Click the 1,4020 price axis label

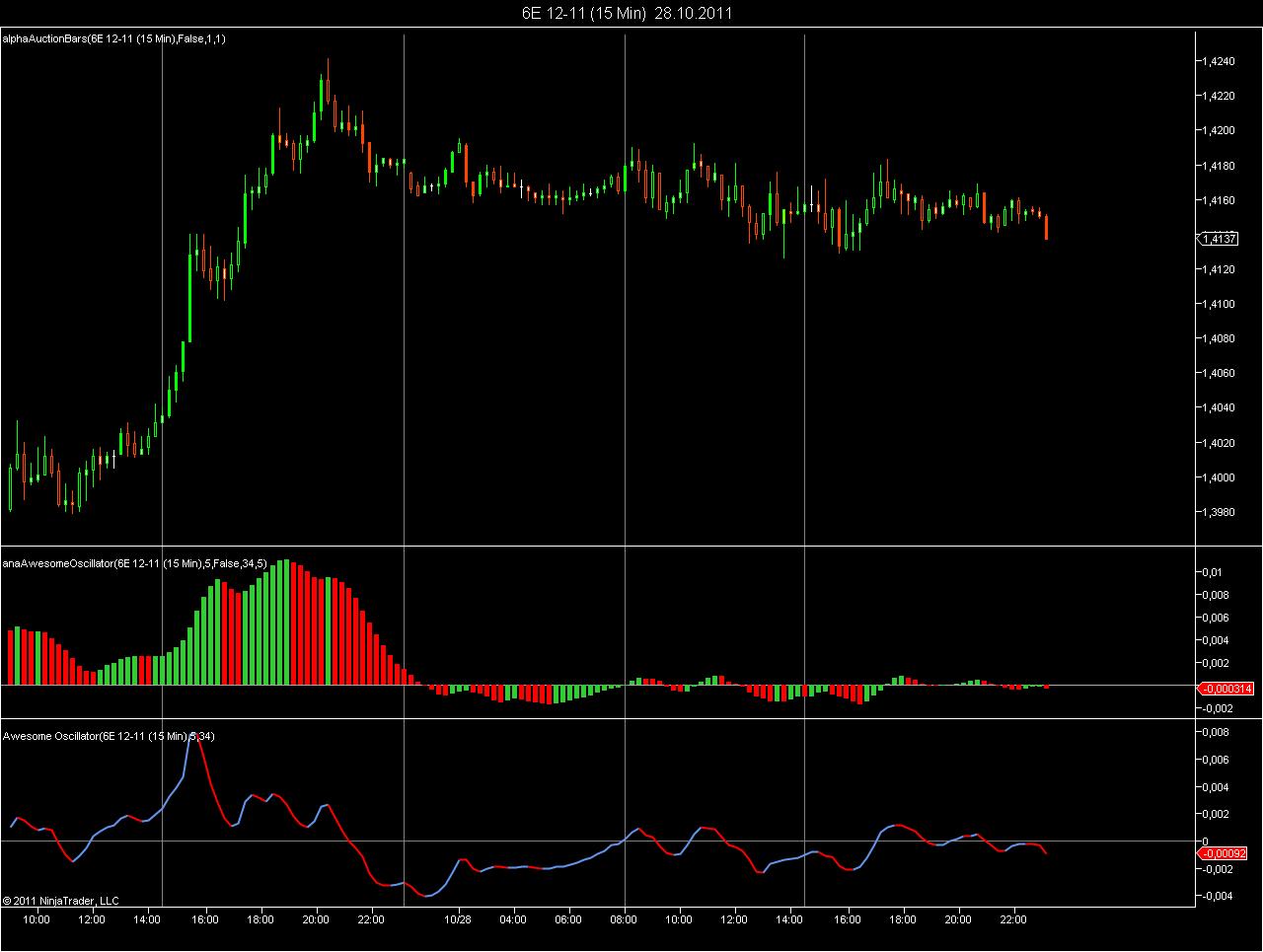pyautogui.click(x=1219, y=443)
